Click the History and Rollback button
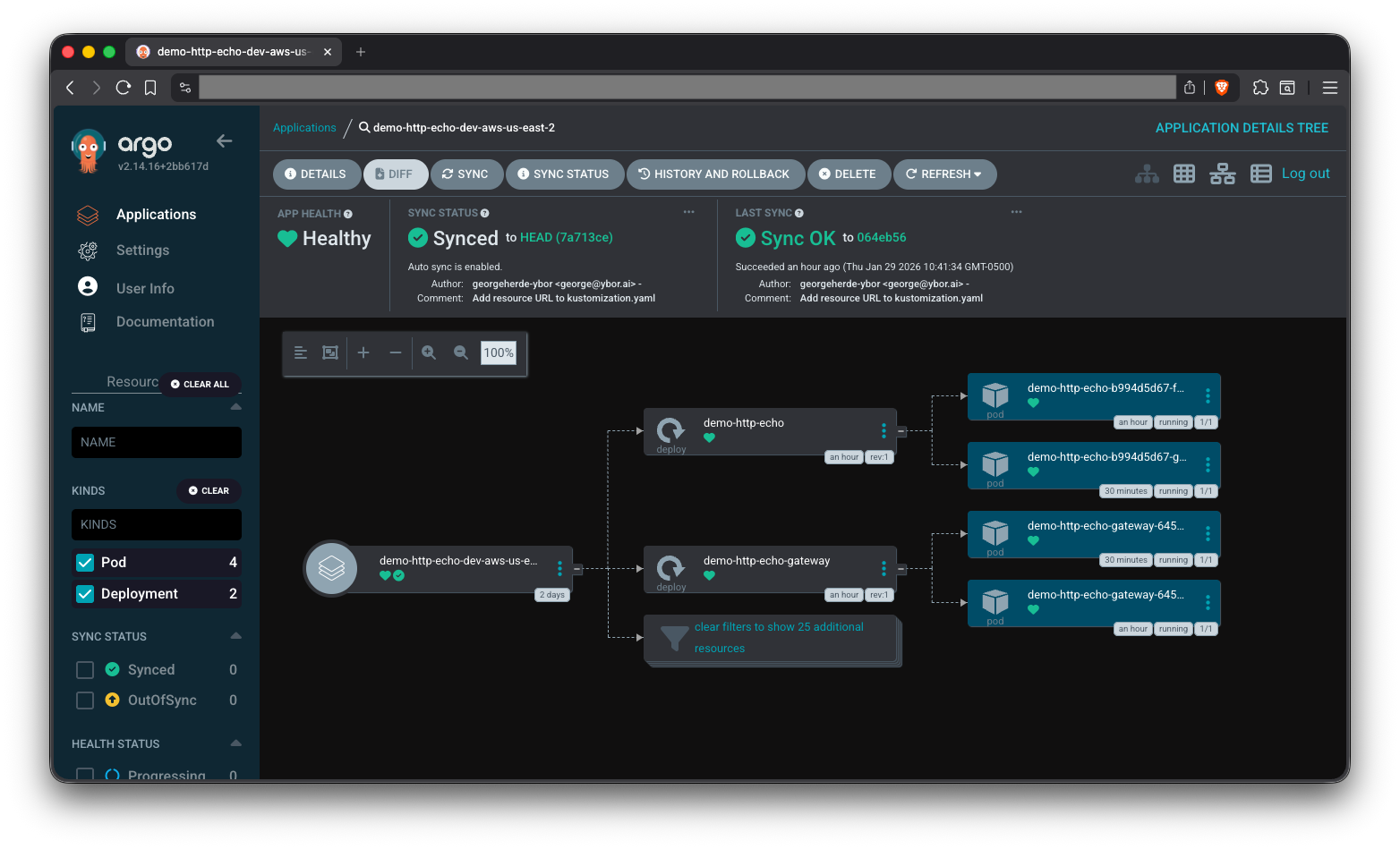1400x849 pixels. click(x=713, y=174)
